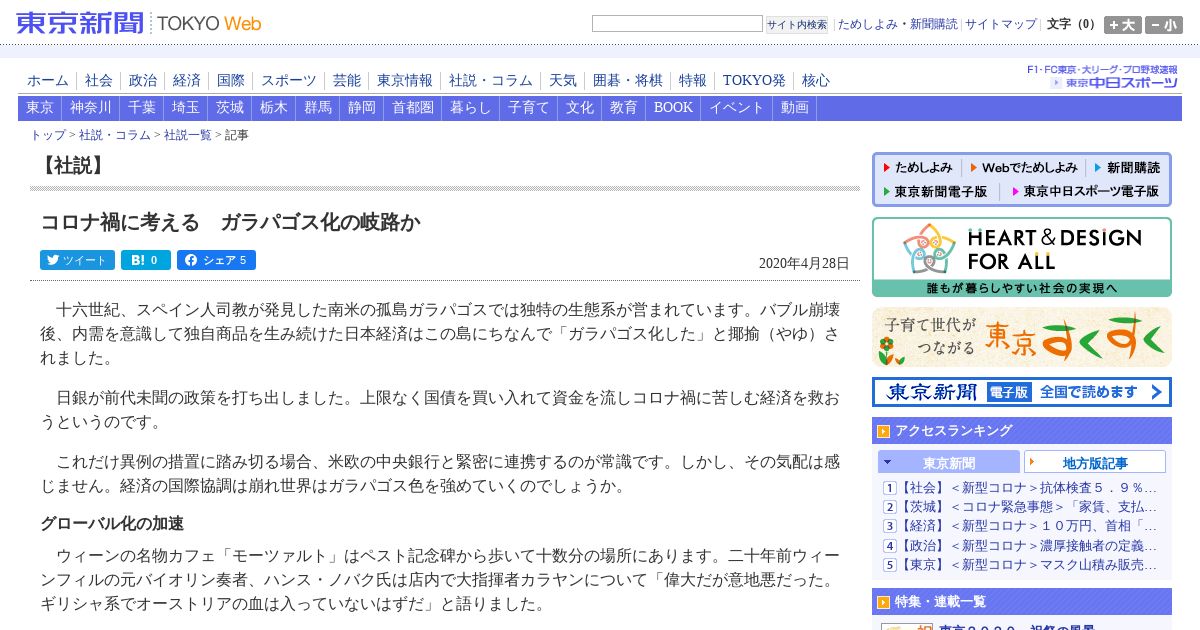Select 千葉 in the regional submenu
Image resolution: width=1200 pixels, height=630 pixels.
pyautogui.click(x=142, y=108)
